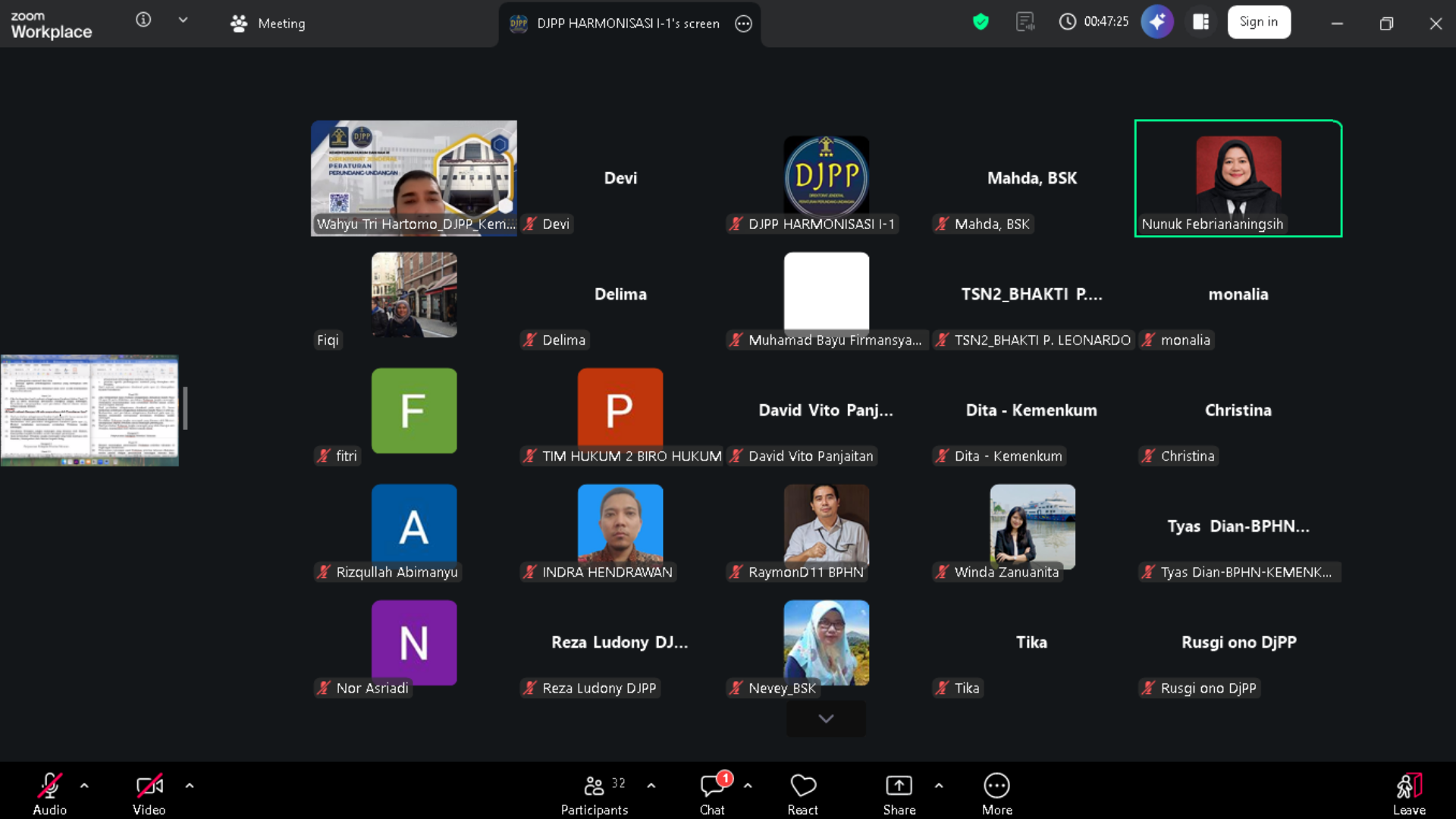Open the Chat panel
This screenshot has width=1456, height=819.
click(x=713, y=794)
